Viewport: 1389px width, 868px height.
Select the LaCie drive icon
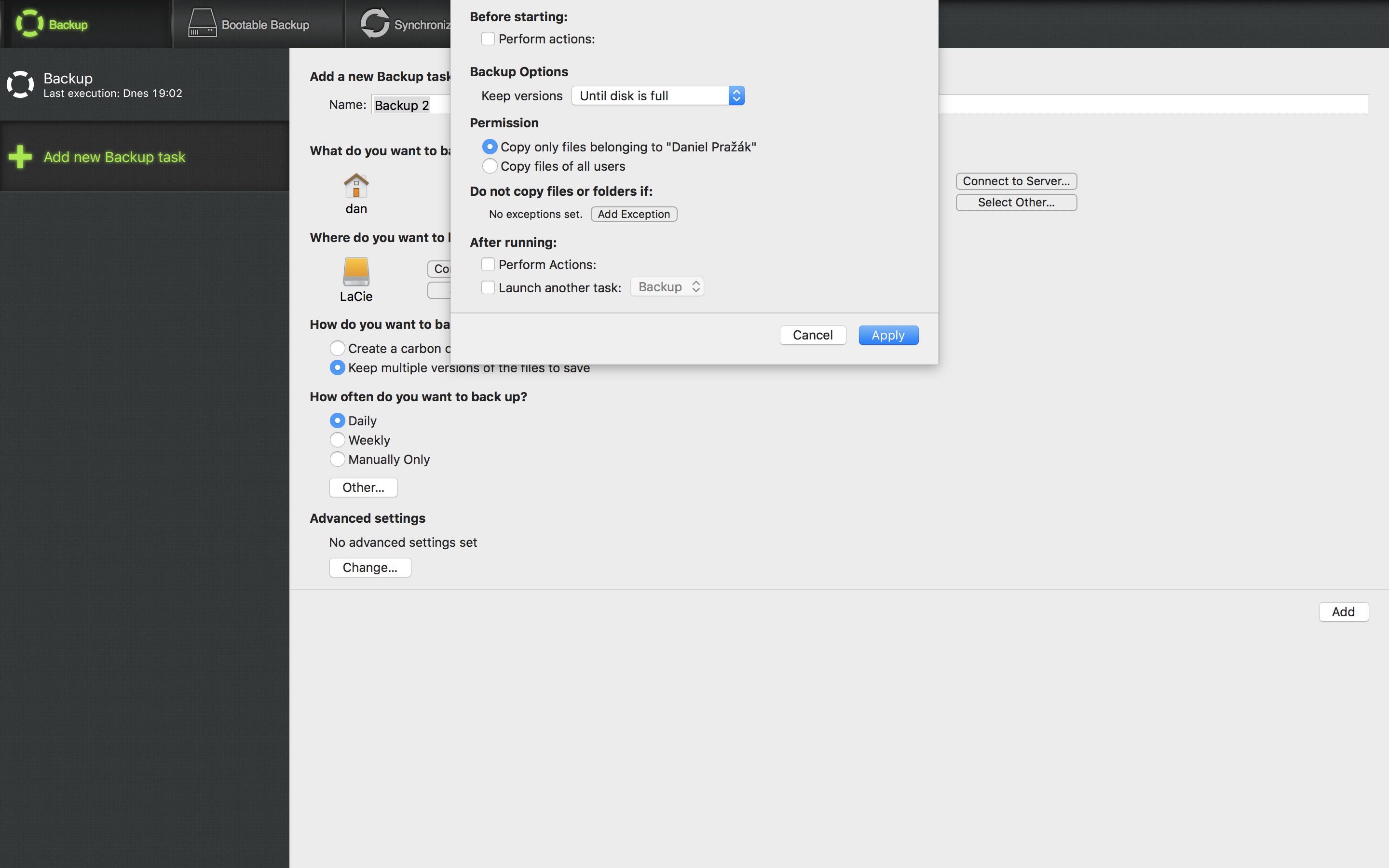click(356, 272)
